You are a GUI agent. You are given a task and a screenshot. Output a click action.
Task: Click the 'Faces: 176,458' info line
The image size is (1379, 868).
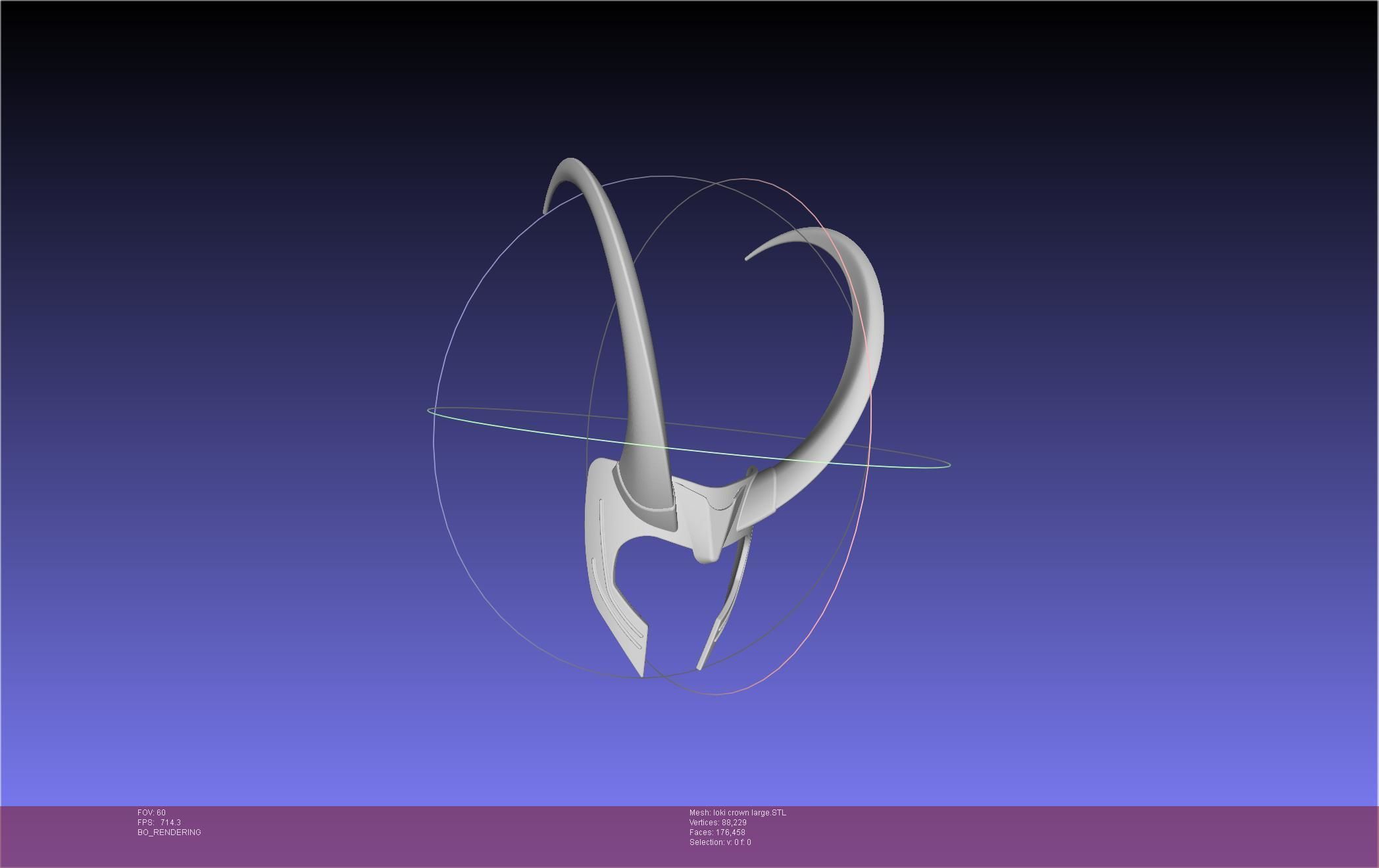pyautogui.click(x=717, y=832)
